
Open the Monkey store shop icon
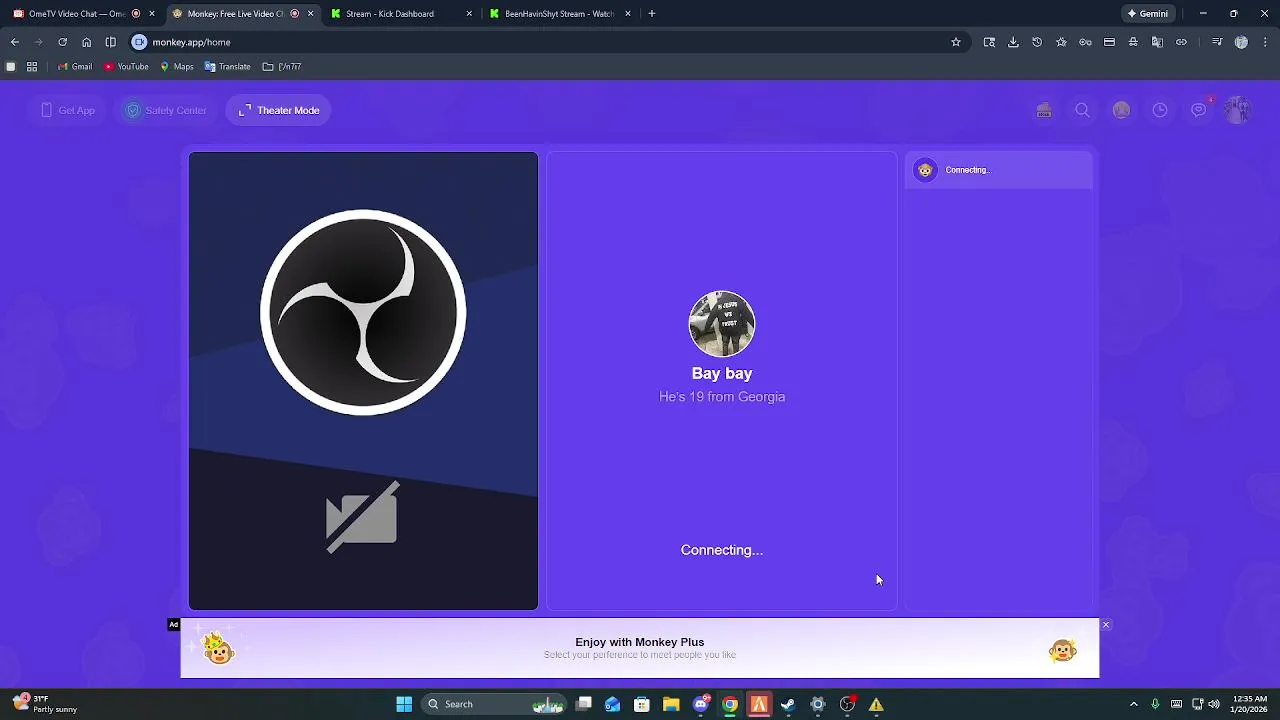click(x=1044, y=110)
